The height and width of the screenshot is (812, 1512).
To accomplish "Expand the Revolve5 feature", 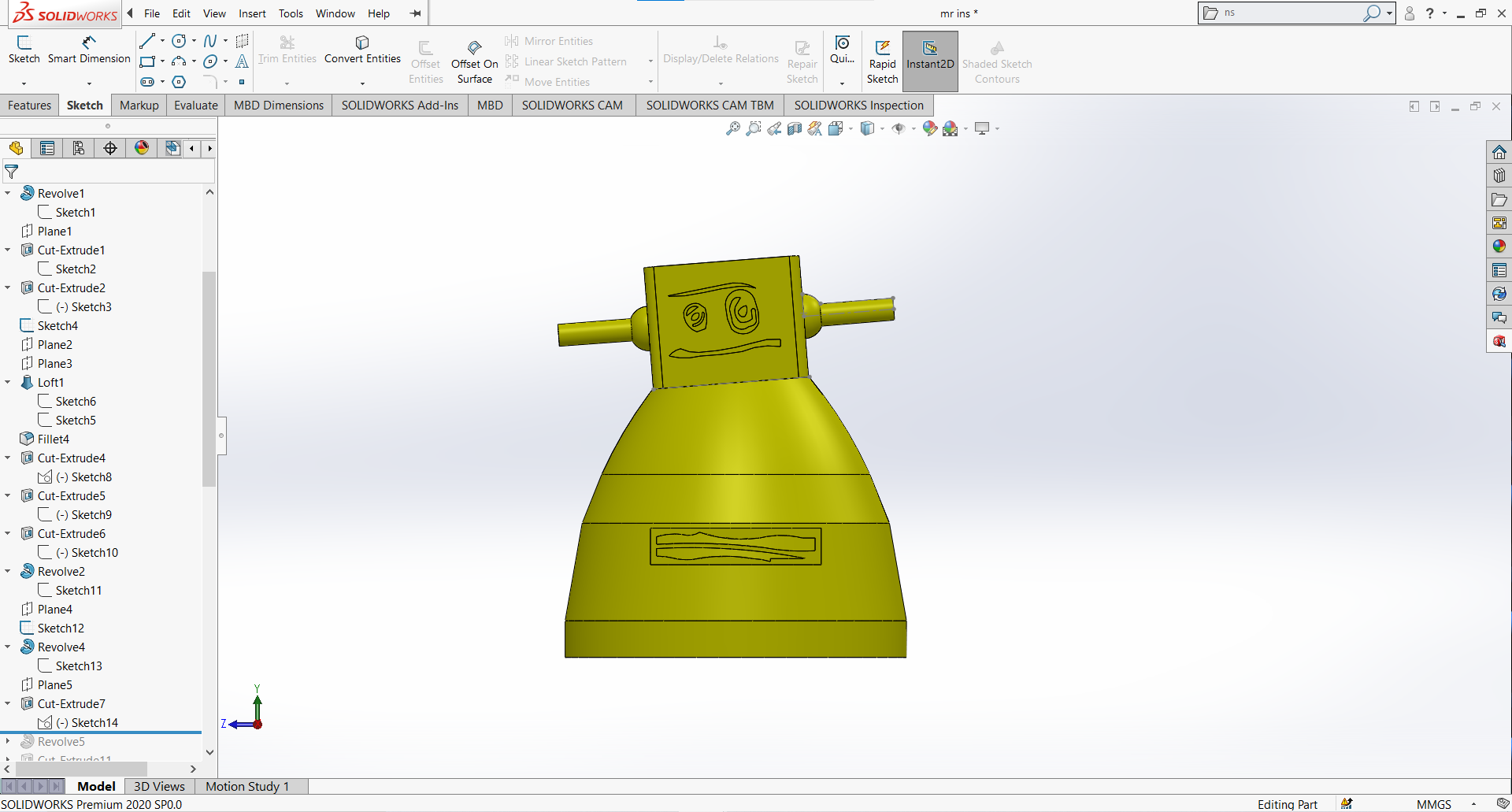I will [x=8, y=741].
